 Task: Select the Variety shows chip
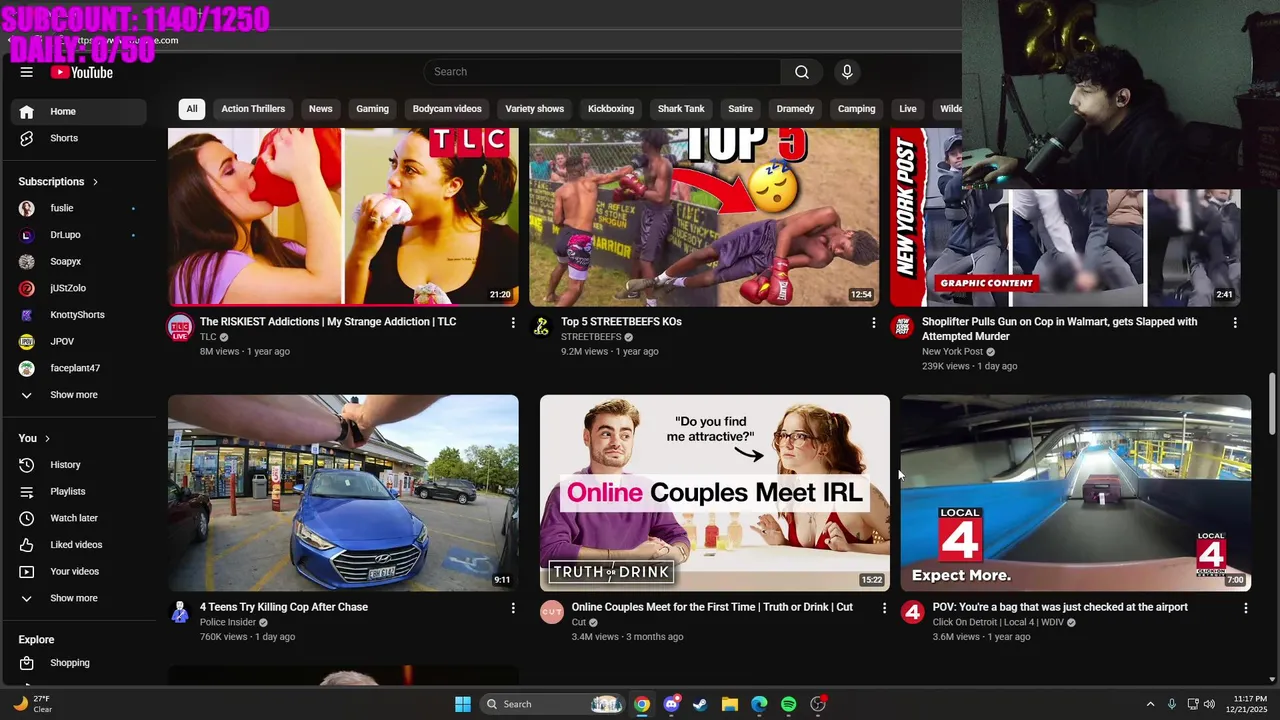[535, 109]
